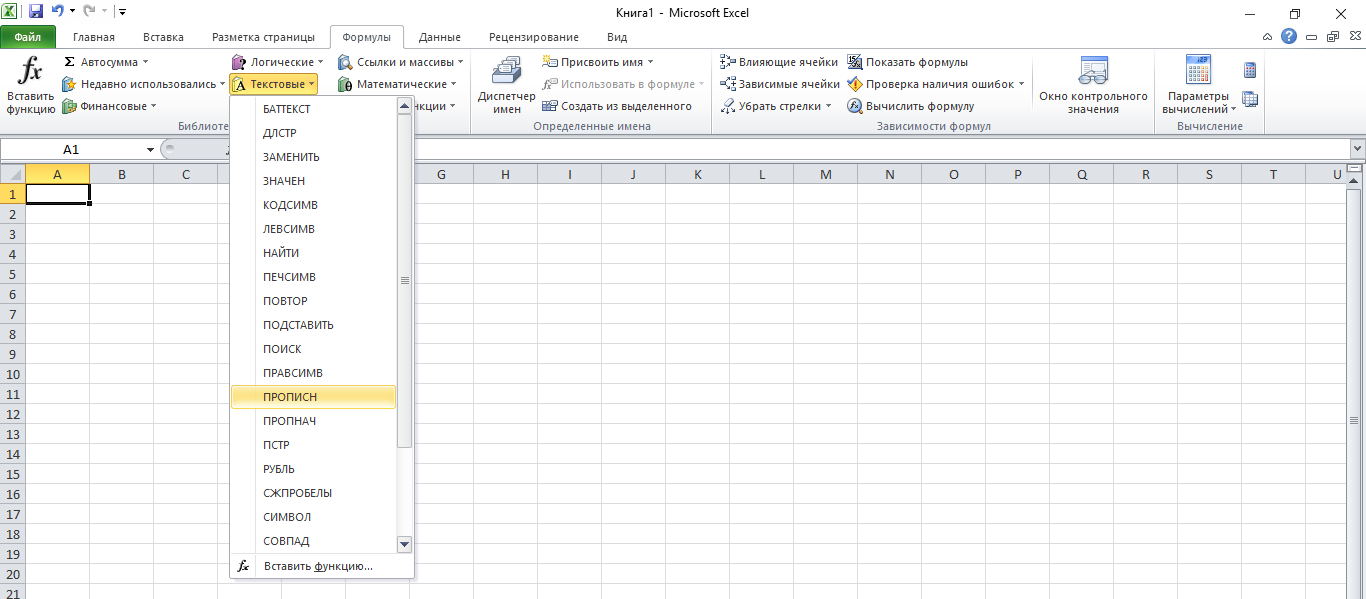Open Окно контрольного значения watch window
Viewport: 1366px width, 599px height.
pos(1093,87)
